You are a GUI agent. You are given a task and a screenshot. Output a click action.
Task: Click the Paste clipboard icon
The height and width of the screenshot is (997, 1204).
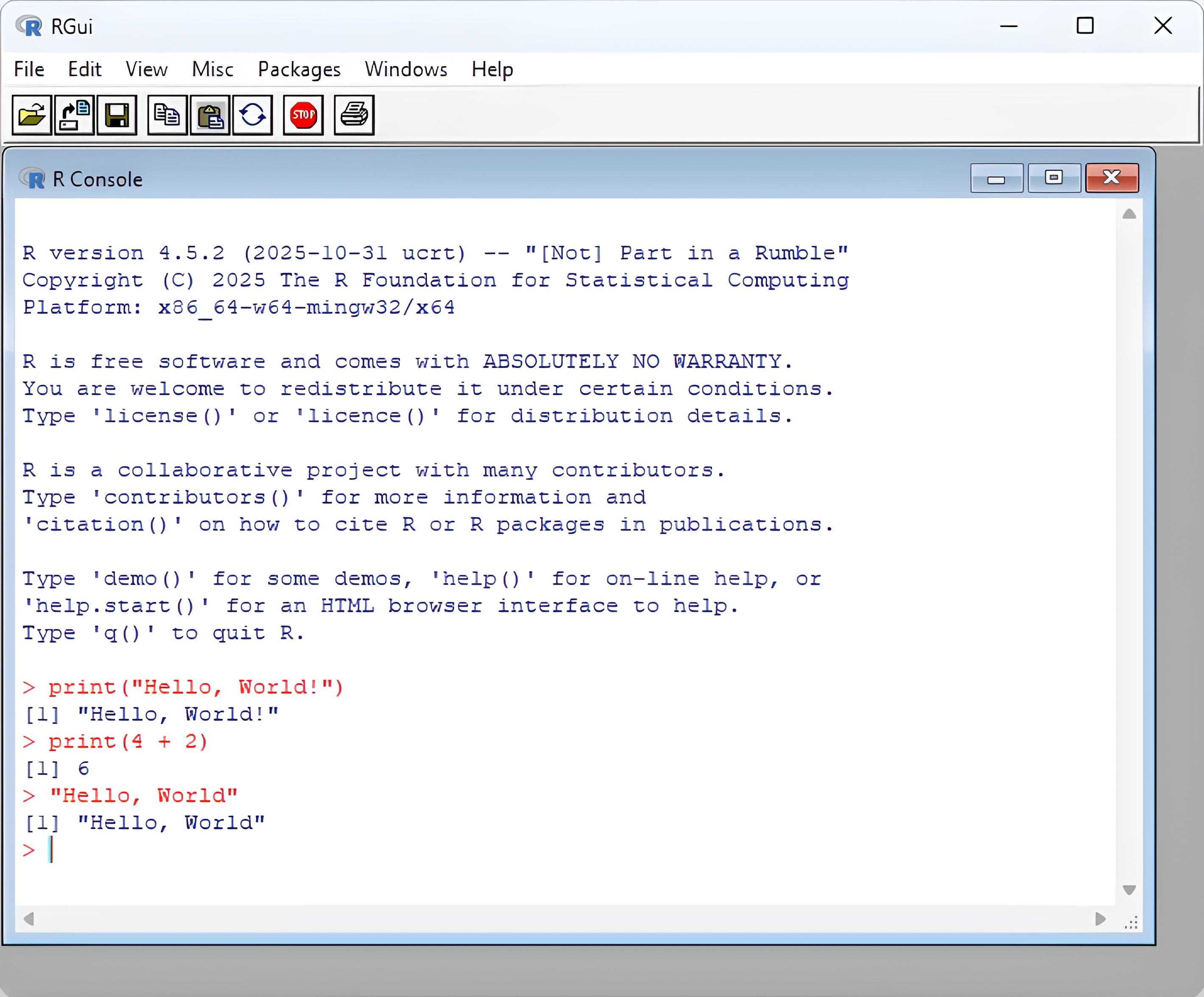(210, 115)
